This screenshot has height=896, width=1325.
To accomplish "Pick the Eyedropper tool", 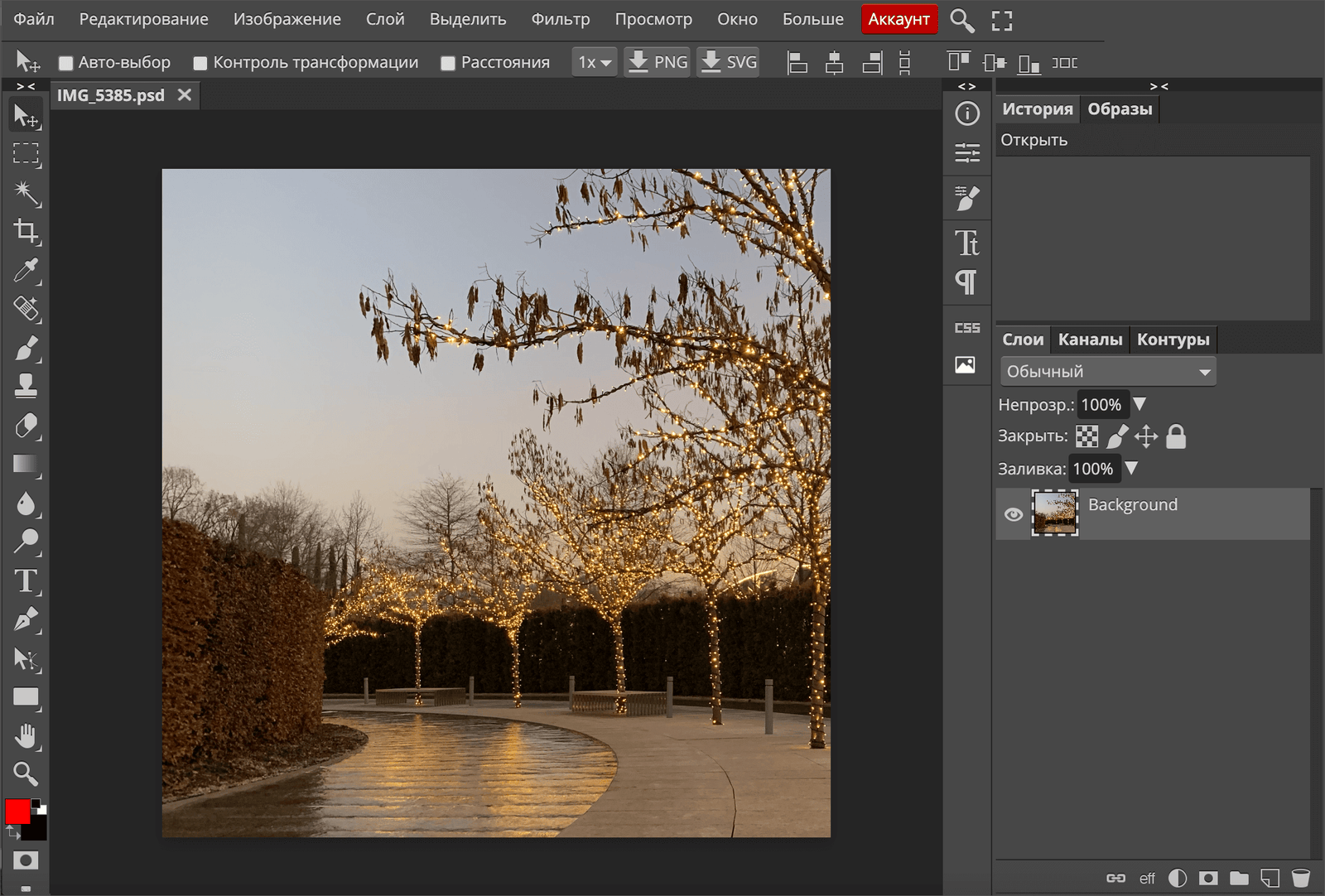I will (26, 271).
